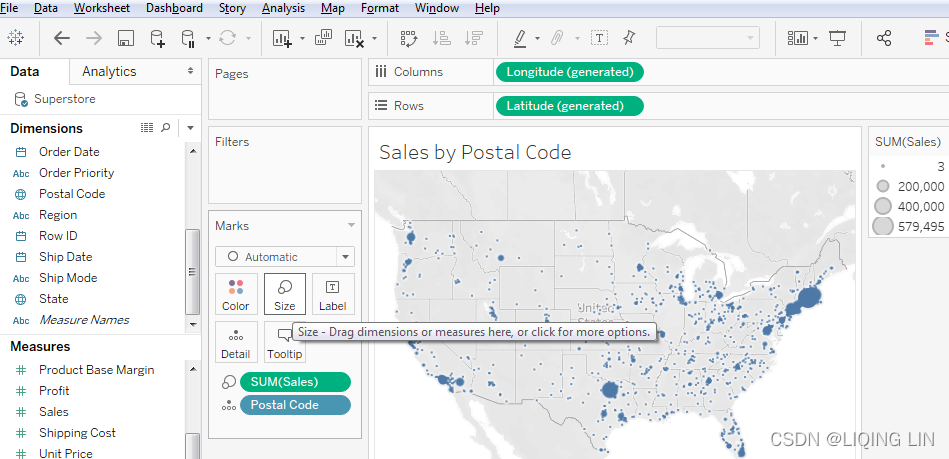Click the Duplicate sheet icon
The height and width of the screenshot is (459, 949).
[x=324, y=38]
